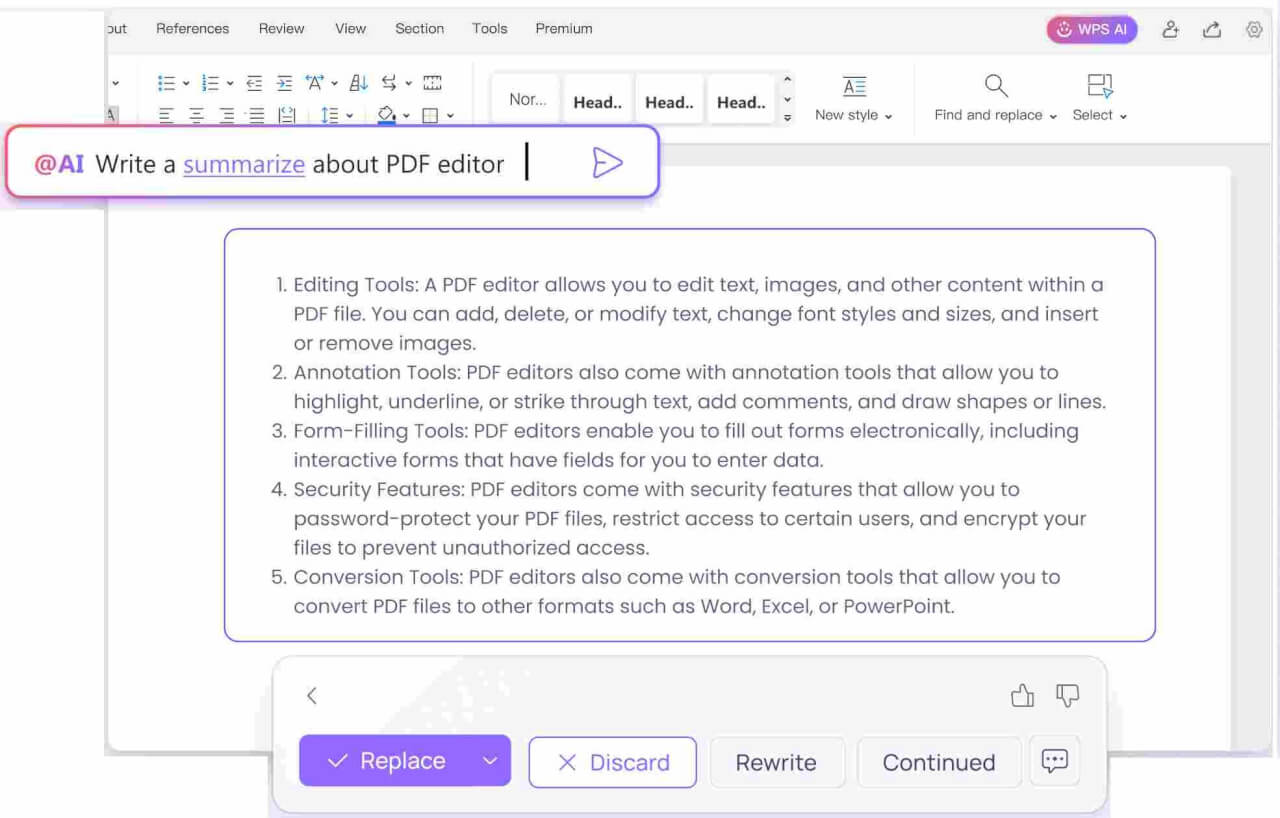Open the Review tab
The height and width of the screenshot is (818, 1280).
(281, 29)
